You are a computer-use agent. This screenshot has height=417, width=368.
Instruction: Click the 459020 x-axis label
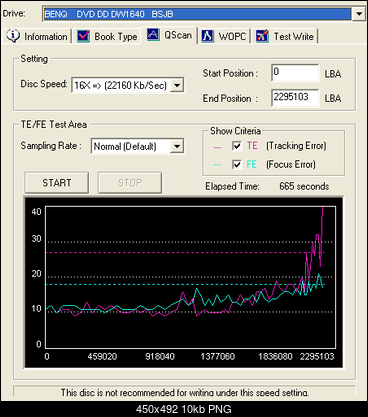click(x=102, y=357)
